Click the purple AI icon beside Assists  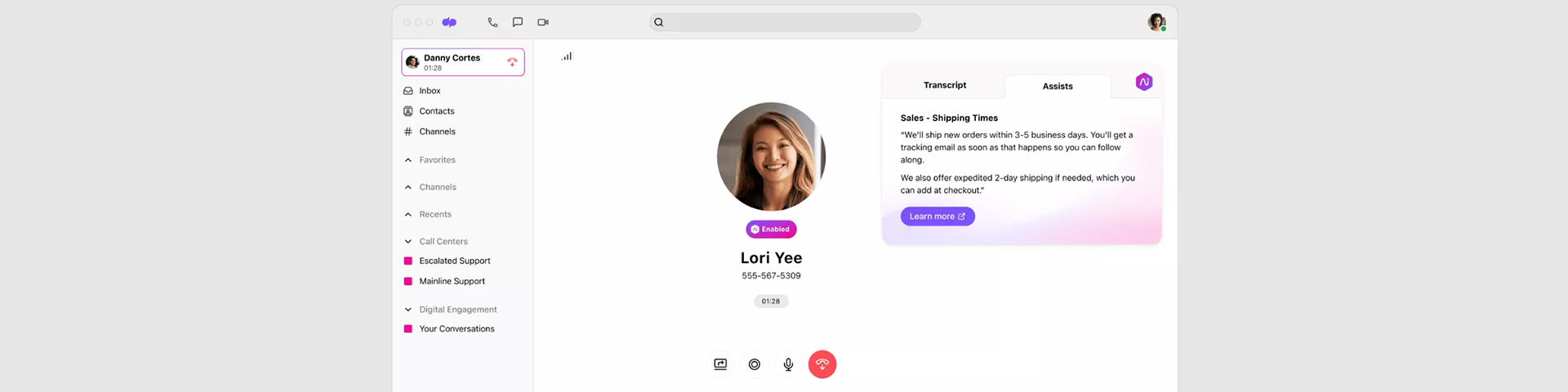tap(1144, 82)
